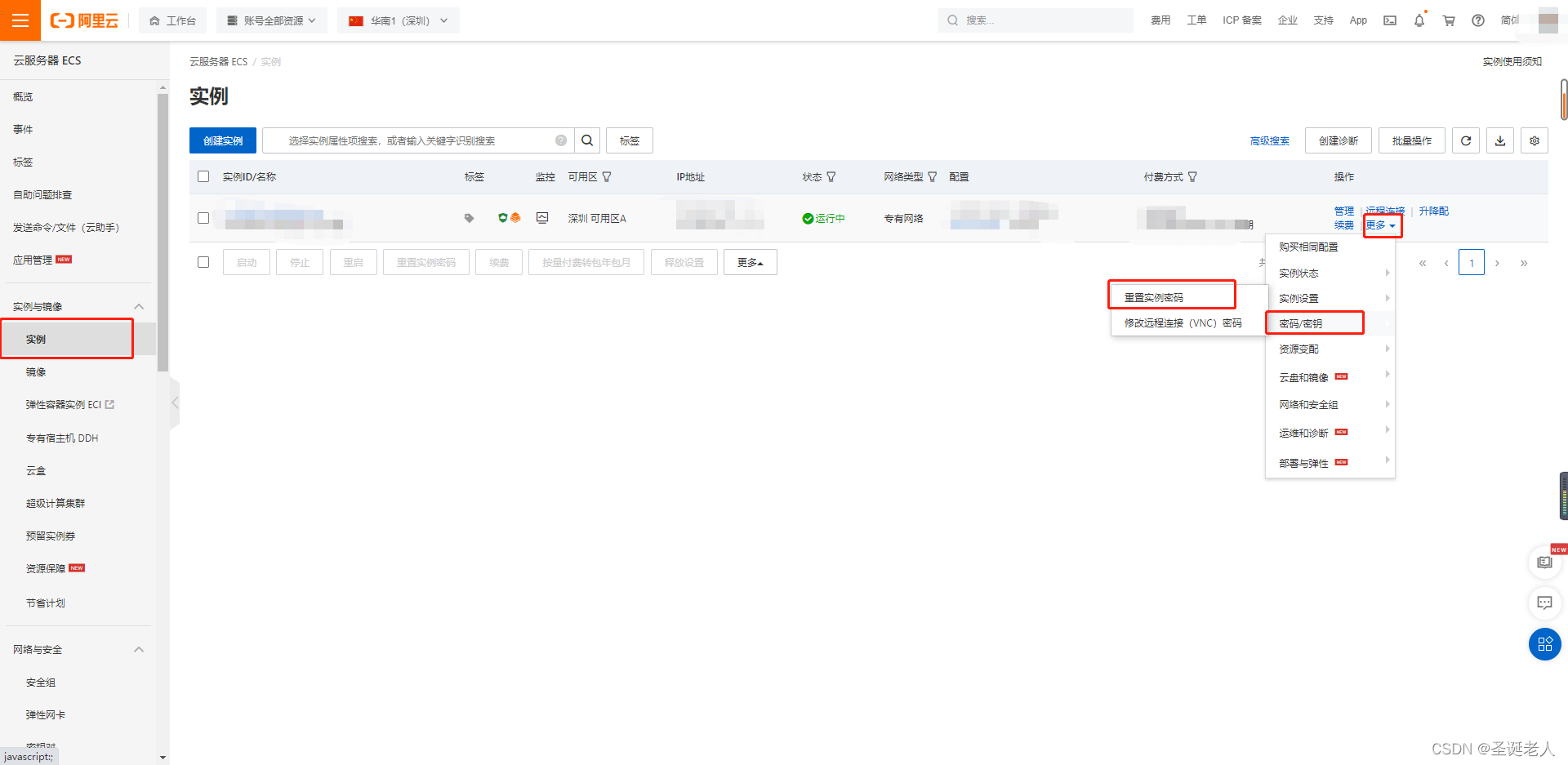Click the instance tag icon
Image resolution: width=1568 pixels, height=765 pixels.
click(x=469, y=218)
